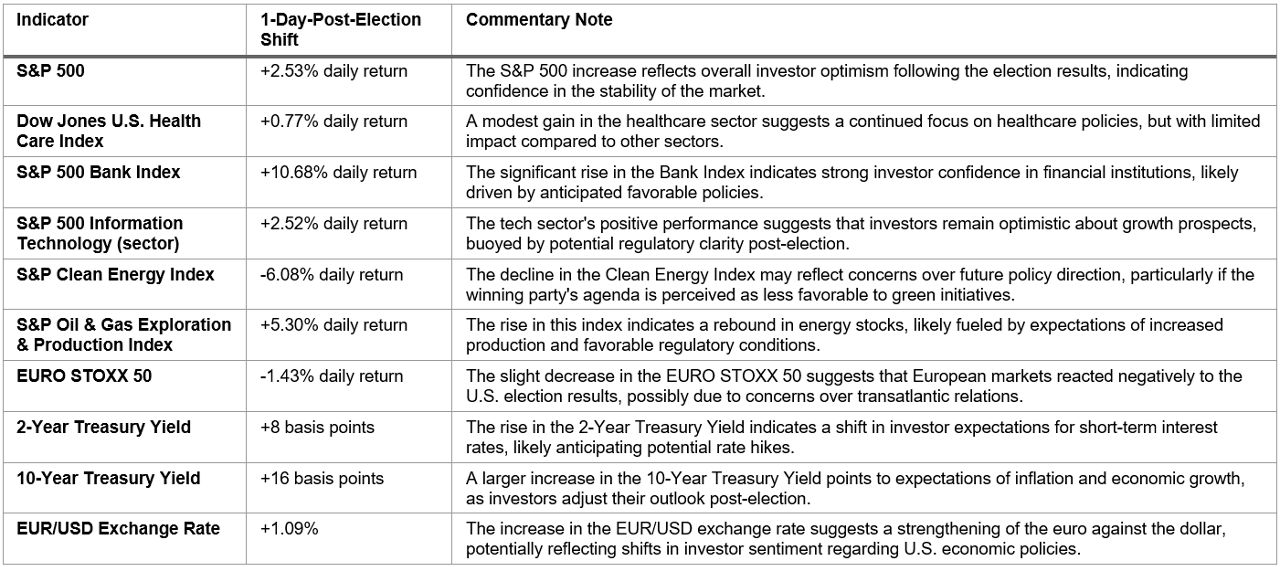
Task: Click the +10.68% daily return value
Action: pos(338,172)
